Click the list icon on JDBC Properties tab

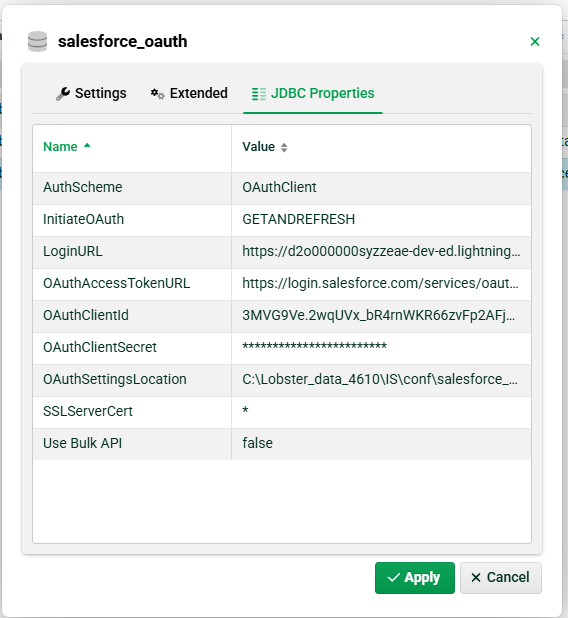pyautogui.click(x=259, y=94)
